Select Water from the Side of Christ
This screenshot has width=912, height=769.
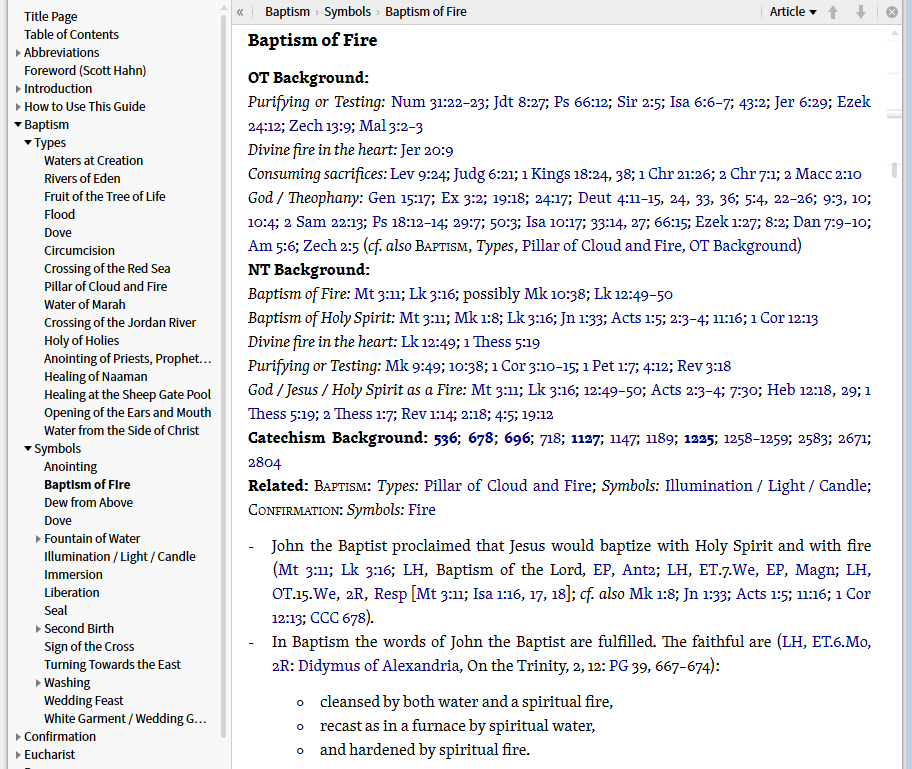tap(122, 431)
